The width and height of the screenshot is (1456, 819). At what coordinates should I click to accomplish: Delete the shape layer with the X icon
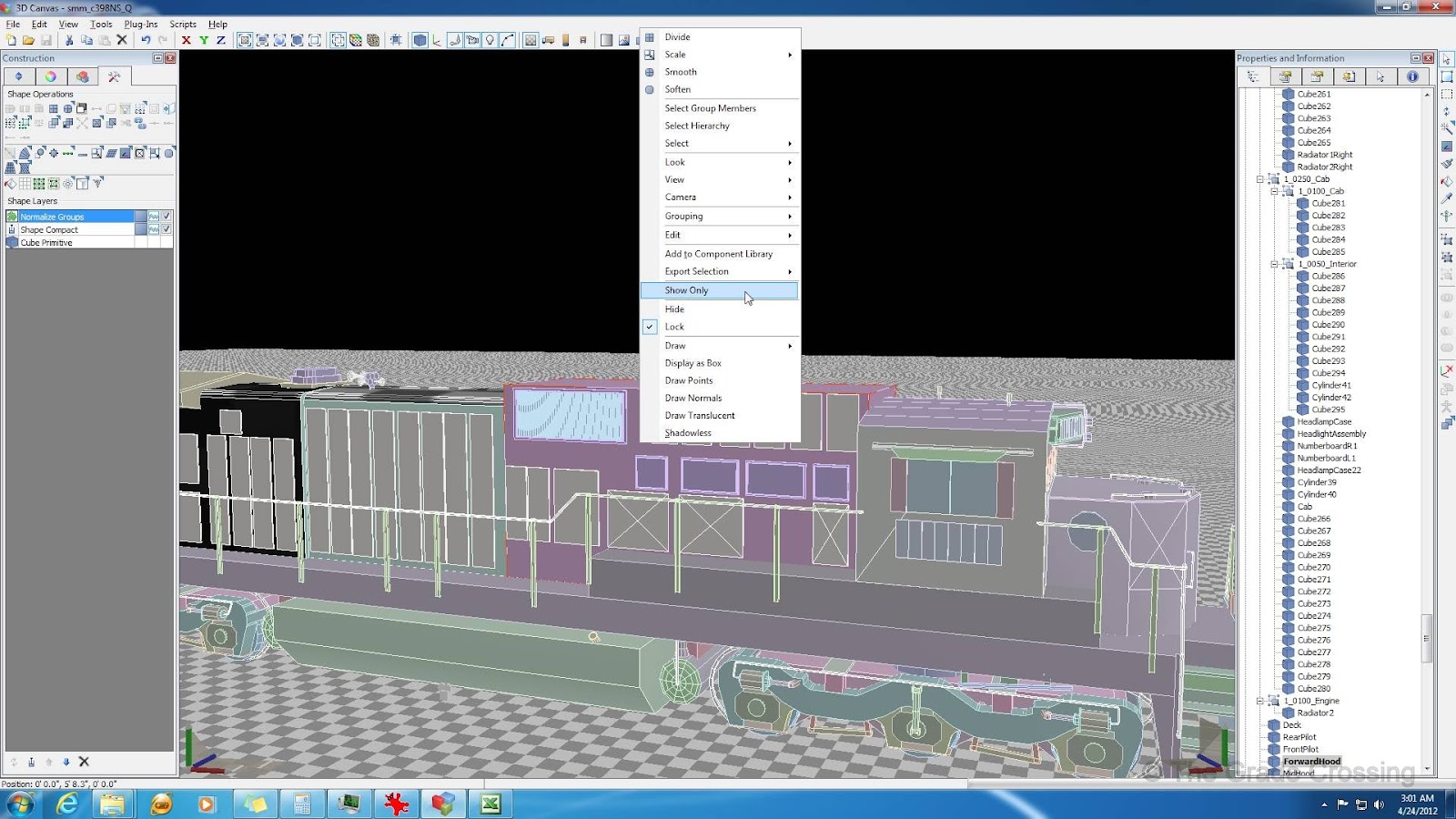84,762
